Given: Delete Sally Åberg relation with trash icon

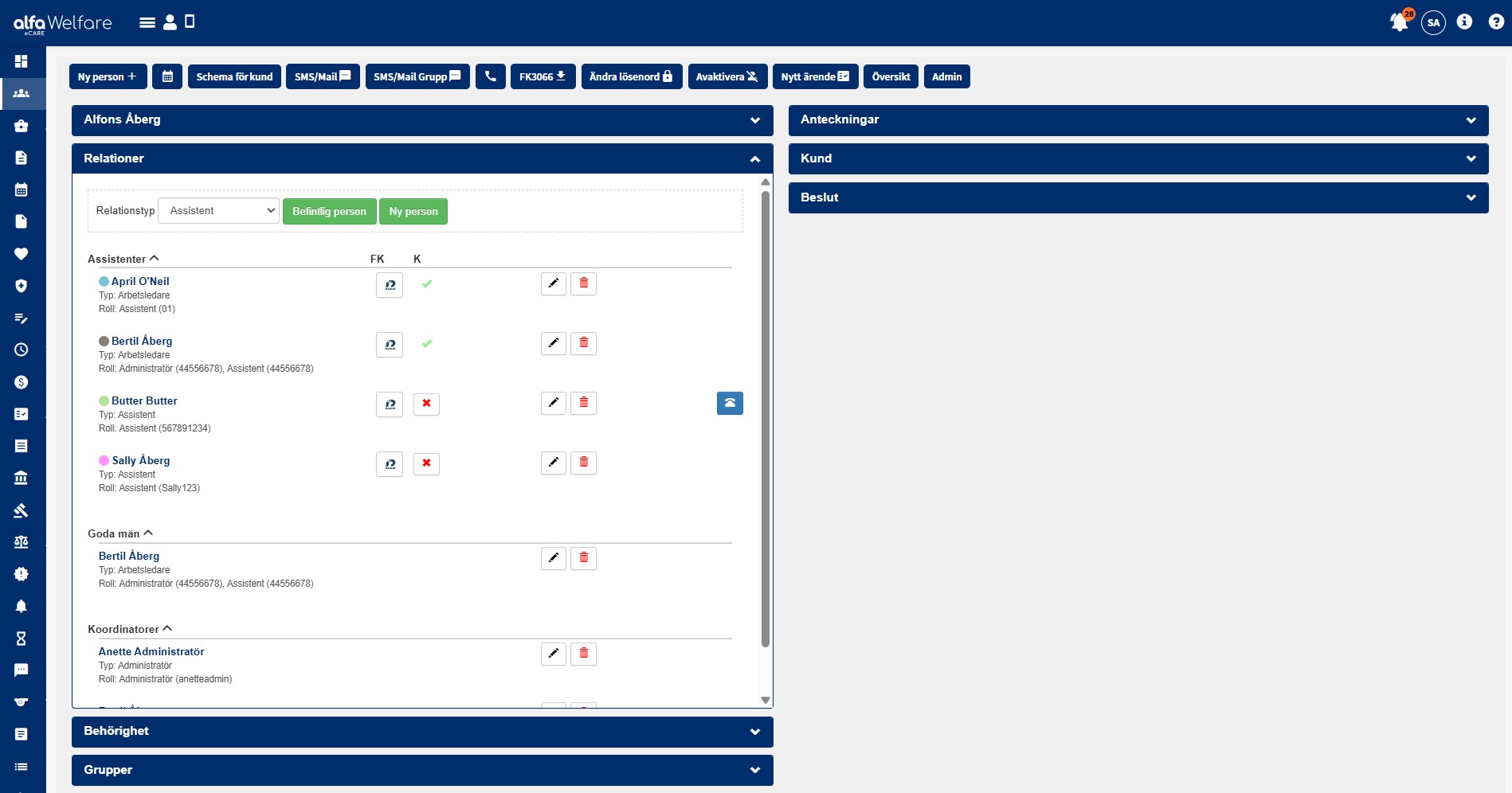Looking at the screenshot, I should 583,463.
